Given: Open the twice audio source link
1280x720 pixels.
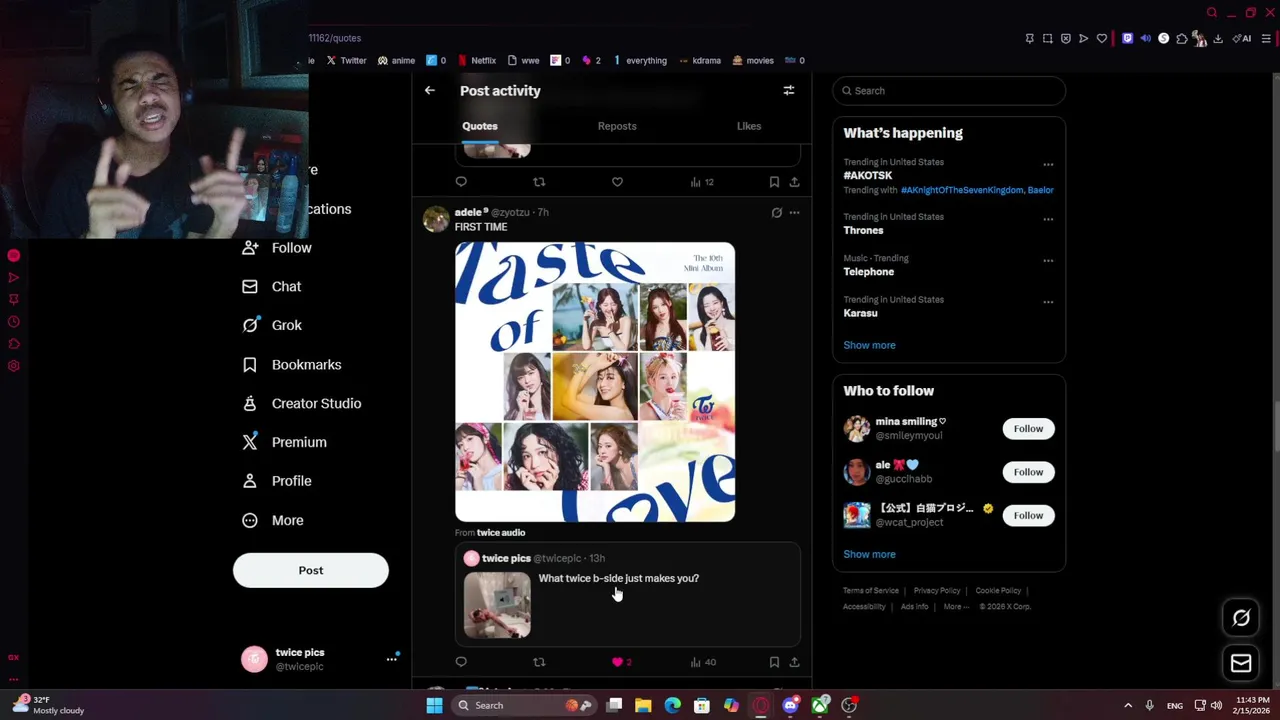Looking at the screenshot, I should point(501,532).
